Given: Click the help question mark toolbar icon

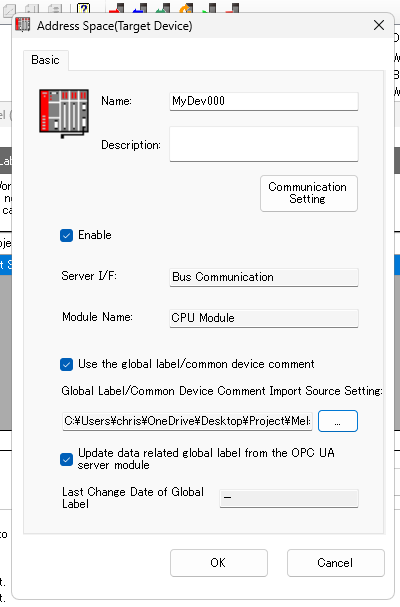Looking at the screenshot, I should click(83, 8).
